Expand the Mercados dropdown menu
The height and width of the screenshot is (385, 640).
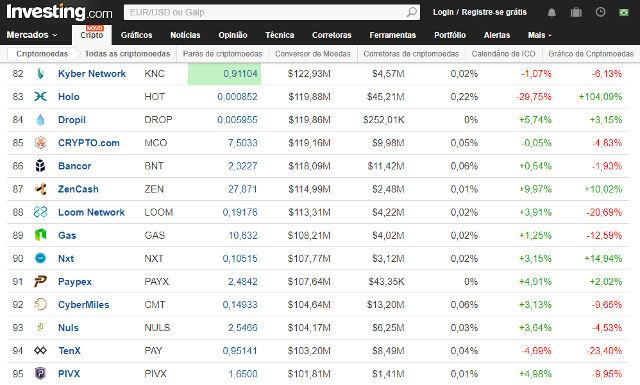coord(32,35)
